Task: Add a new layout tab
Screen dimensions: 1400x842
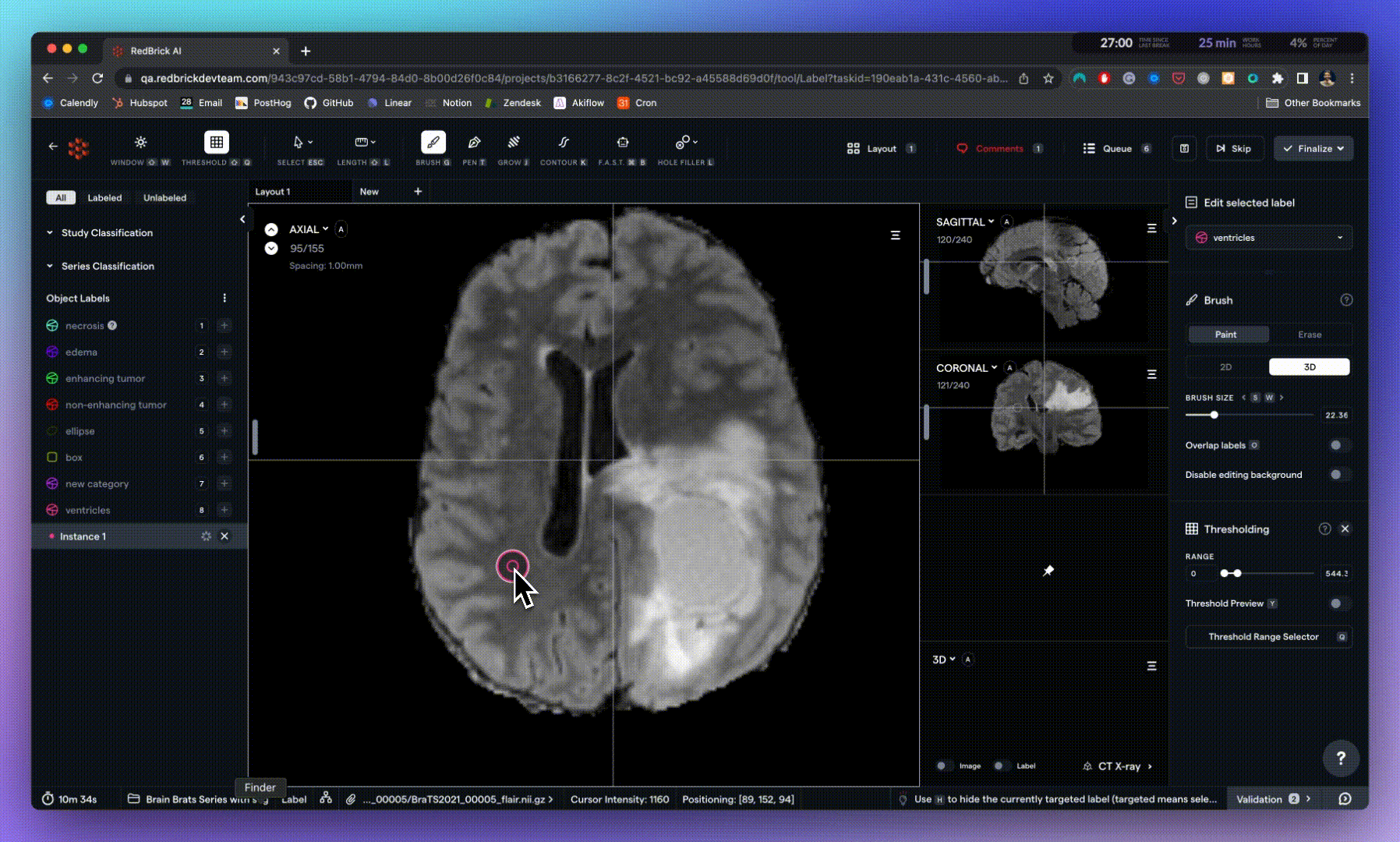Action: 418,191
